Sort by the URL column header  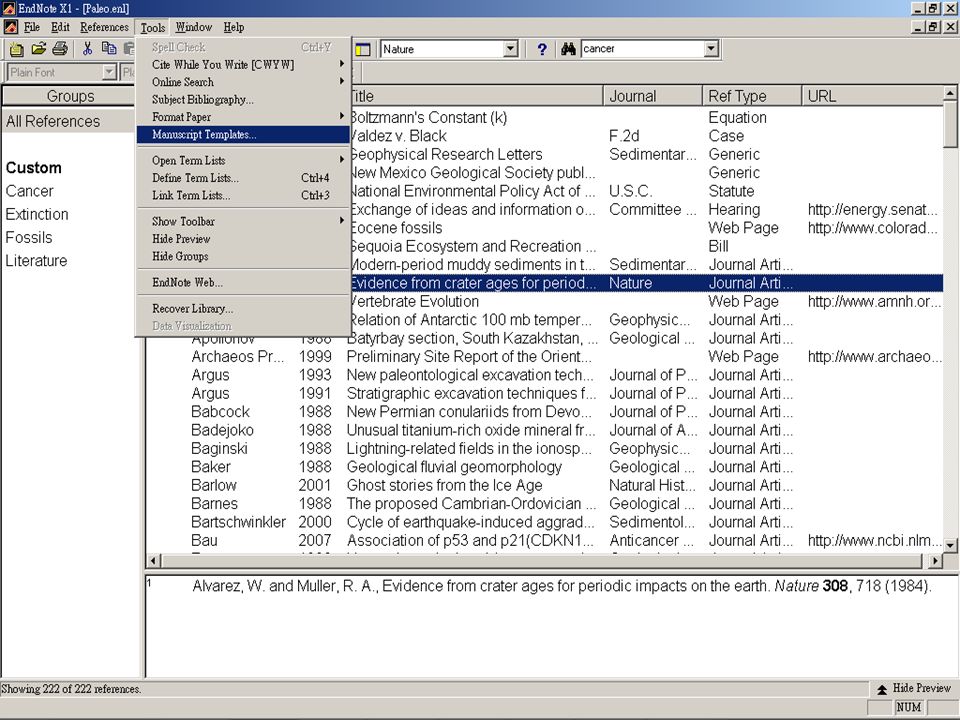click(x=872, y=96)
